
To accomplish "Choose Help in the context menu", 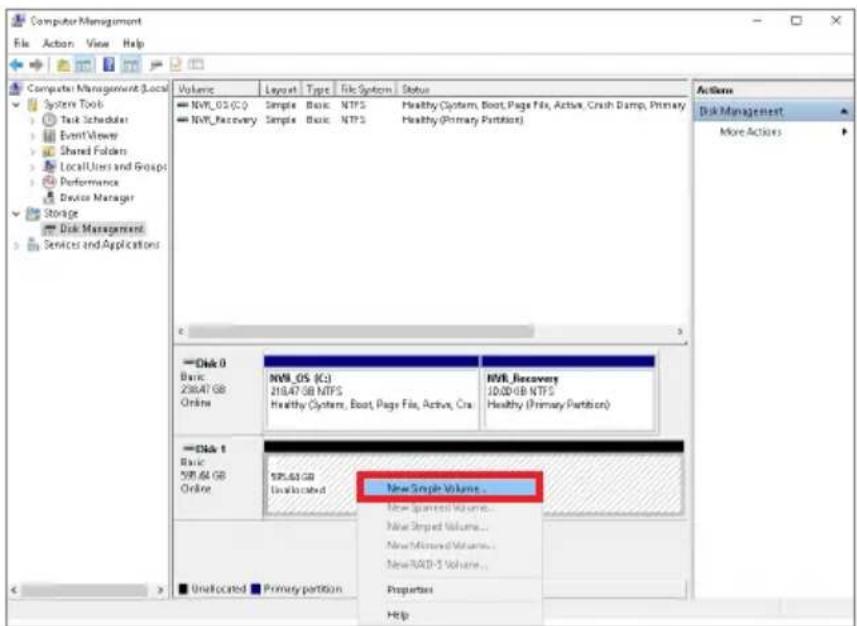I will 450,615.
